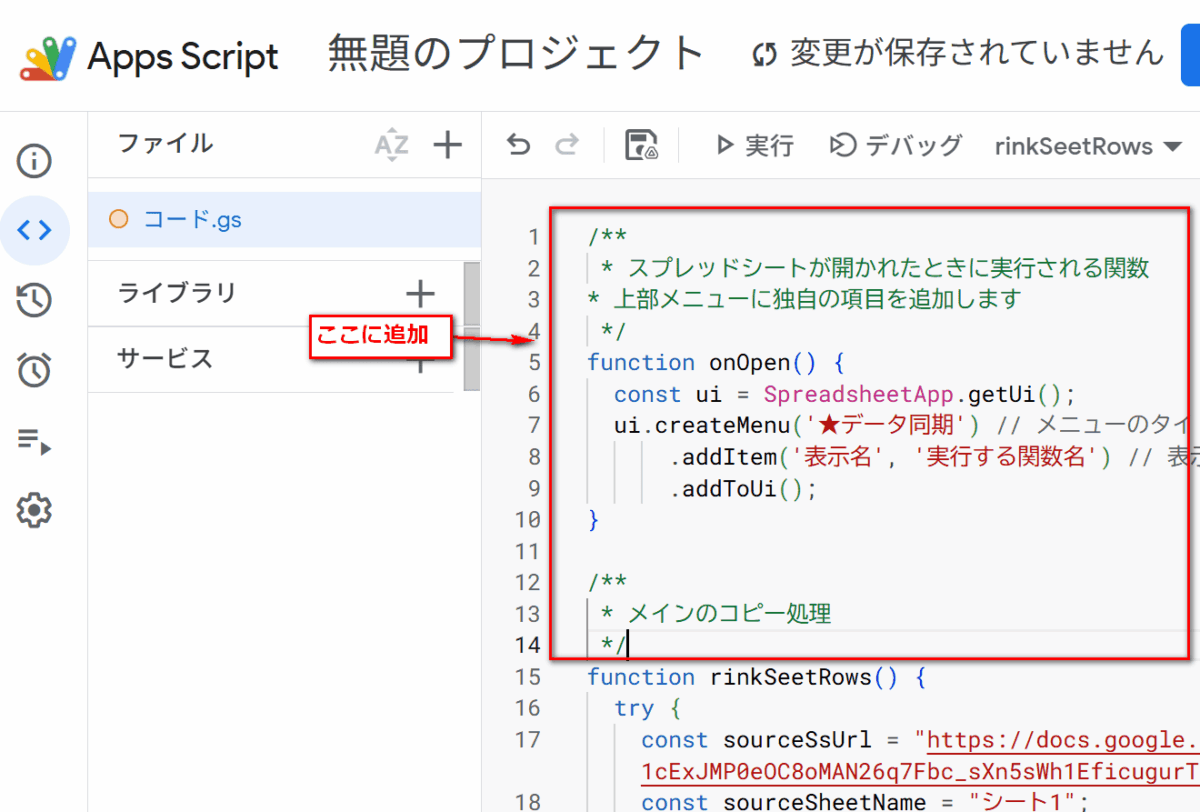Add a new file with plus icon

pyautogui.click(x=447, y=146)
